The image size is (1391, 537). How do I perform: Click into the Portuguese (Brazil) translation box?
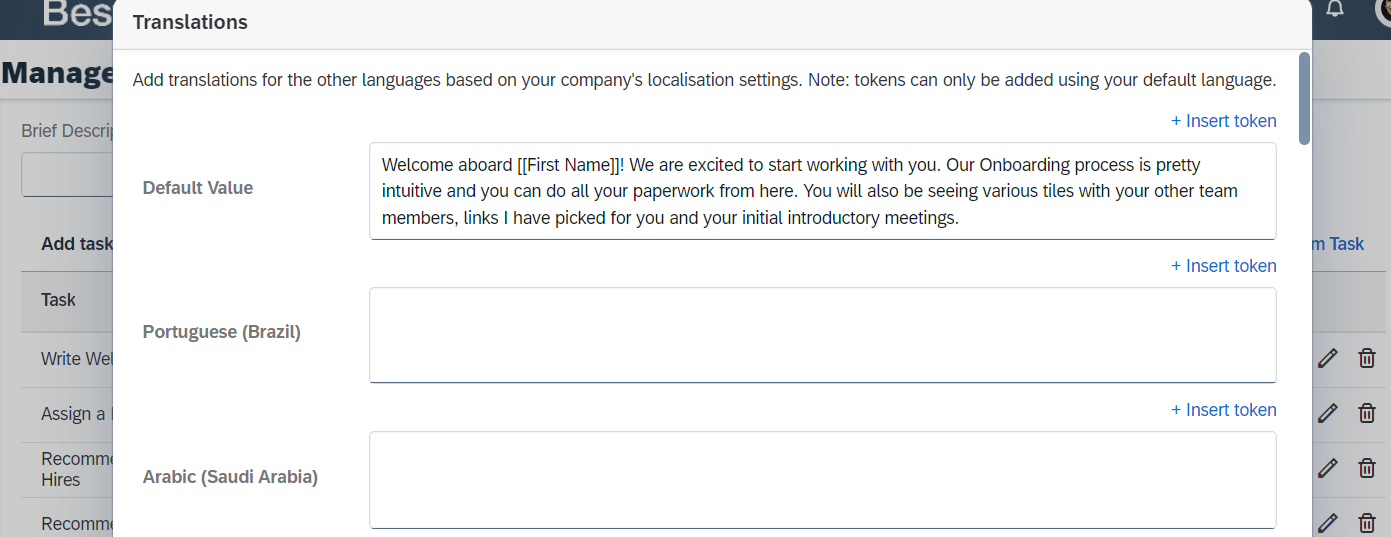823,335
